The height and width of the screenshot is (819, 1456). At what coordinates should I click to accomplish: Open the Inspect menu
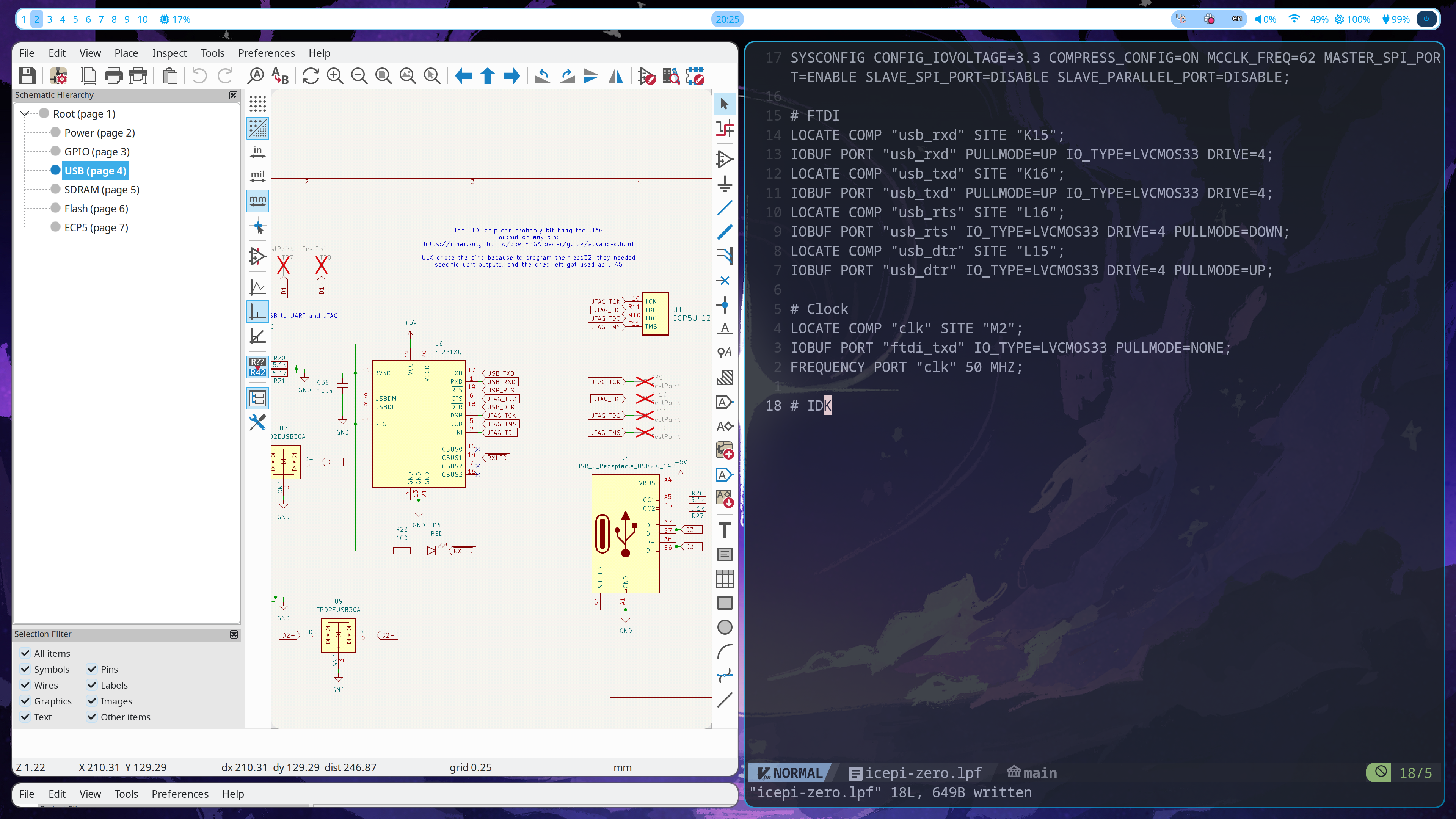pos(169,53)
